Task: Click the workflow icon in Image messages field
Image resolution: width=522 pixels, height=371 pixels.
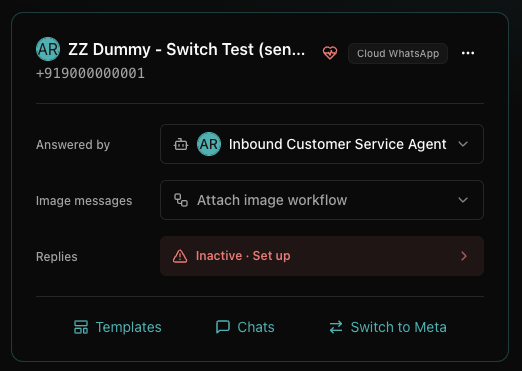Action: point(181,200)
